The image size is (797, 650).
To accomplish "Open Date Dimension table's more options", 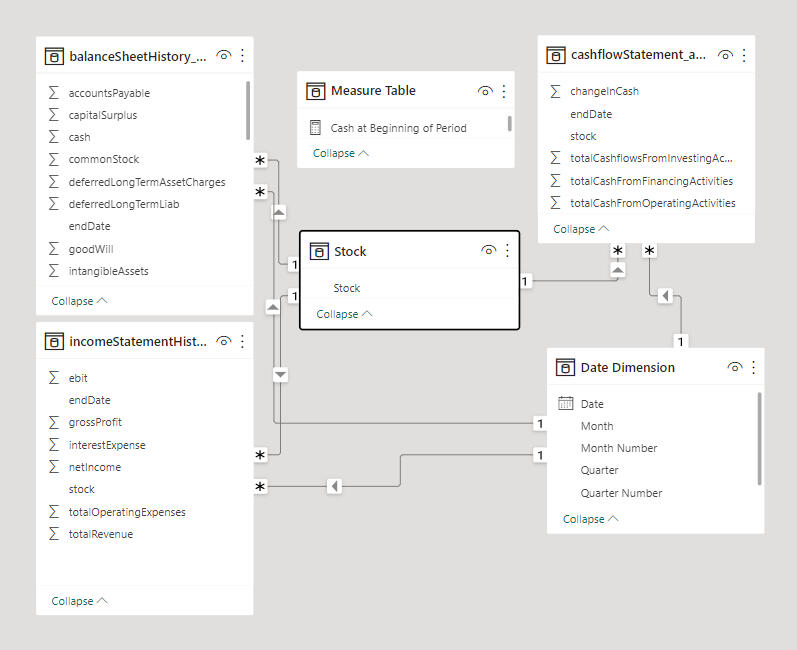I will click(x=754, y=367).
